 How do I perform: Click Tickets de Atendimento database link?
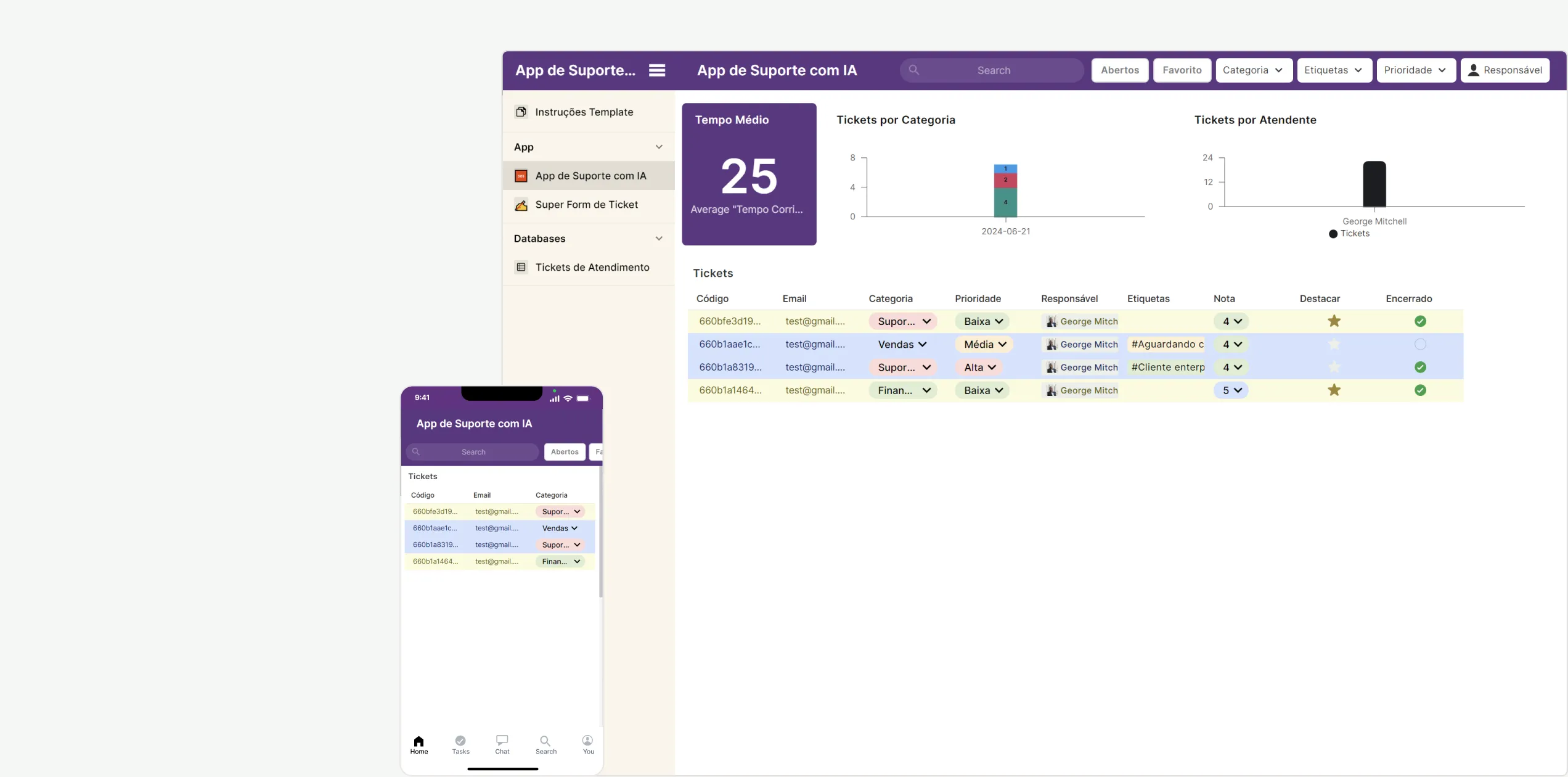[x=592, y=267]
